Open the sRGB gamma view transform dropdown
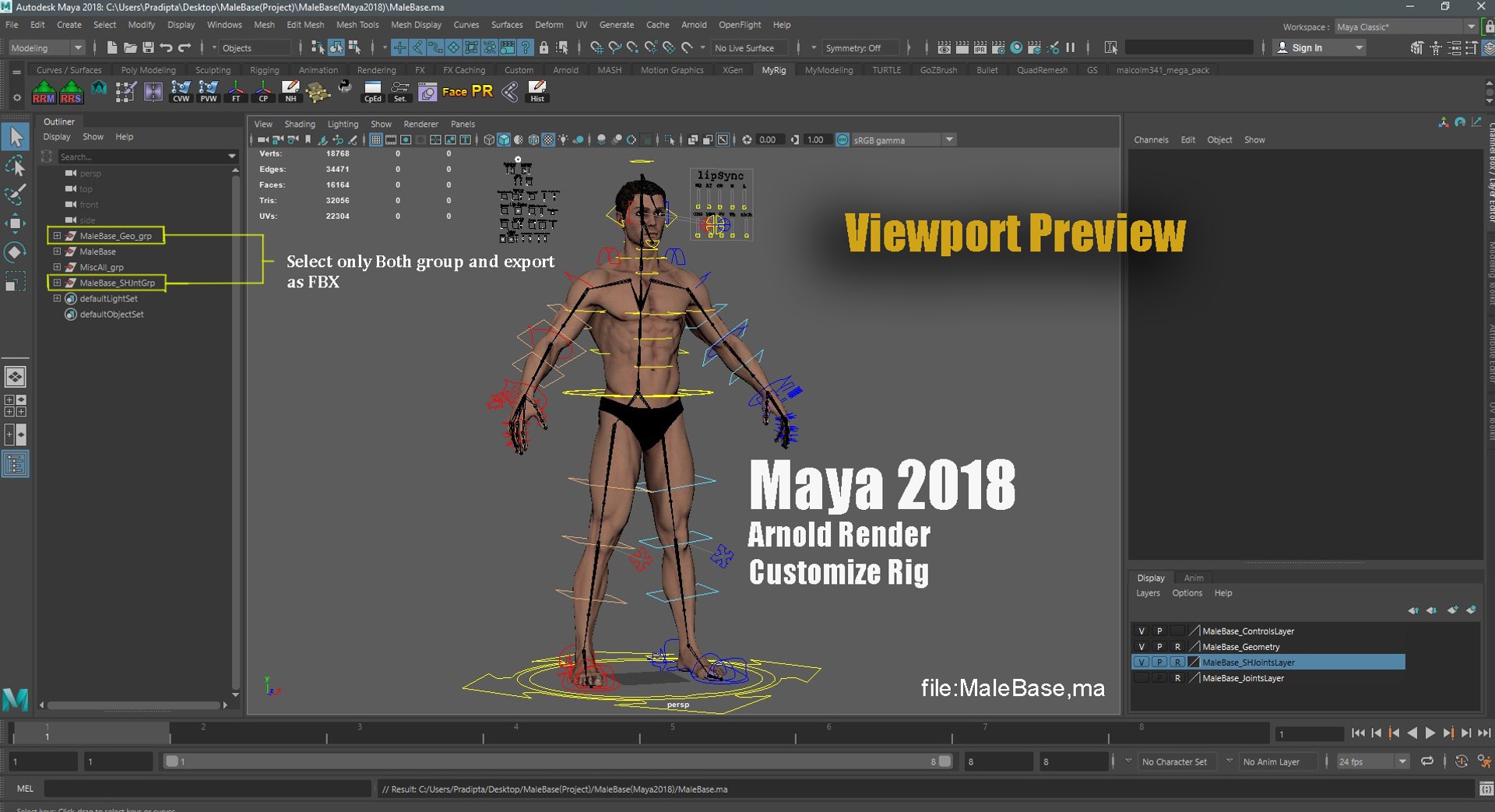1495x812 pixels. 903,140
